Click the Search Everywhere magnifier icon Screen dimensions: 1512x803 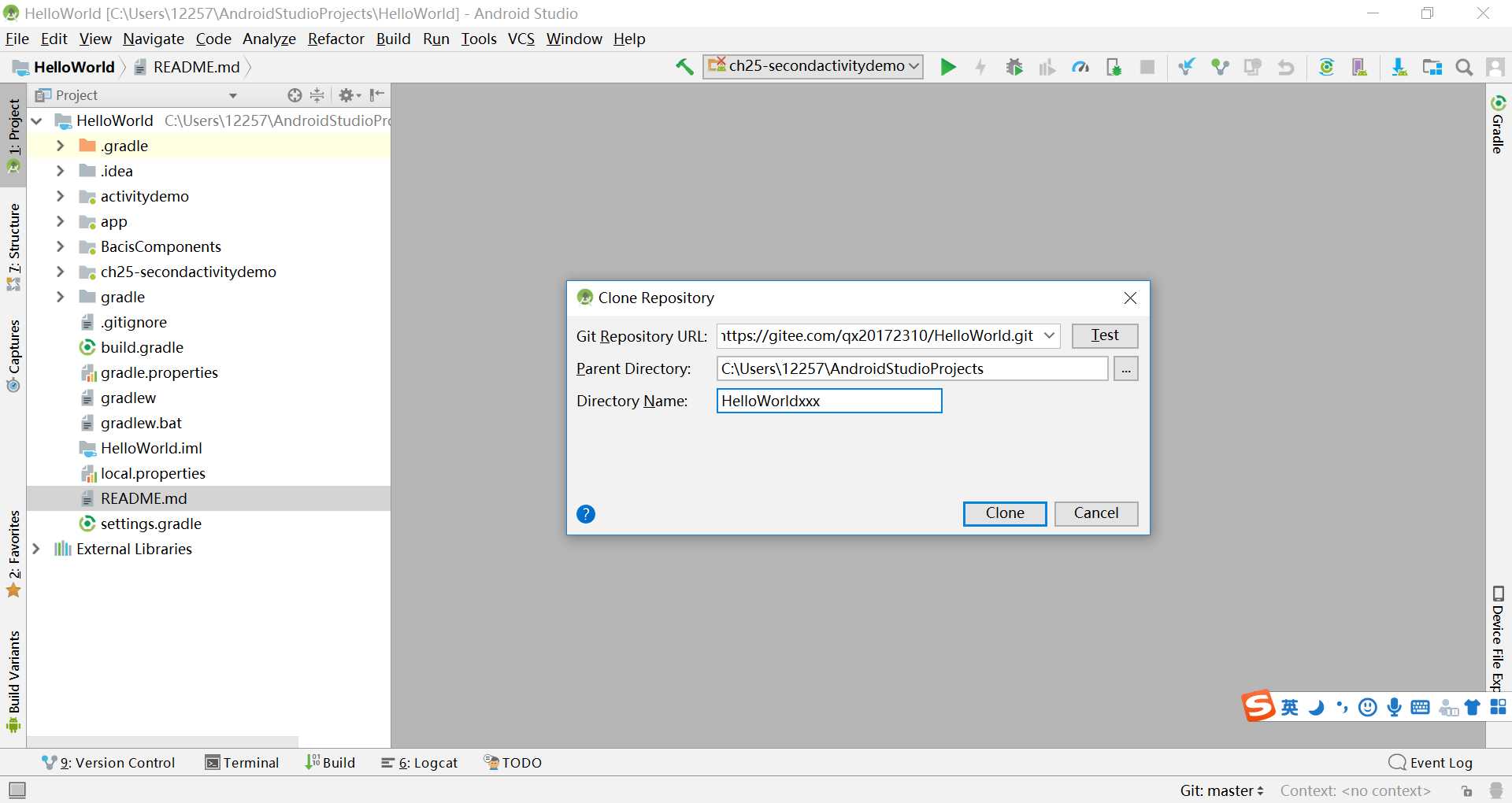pos(1464,67)
